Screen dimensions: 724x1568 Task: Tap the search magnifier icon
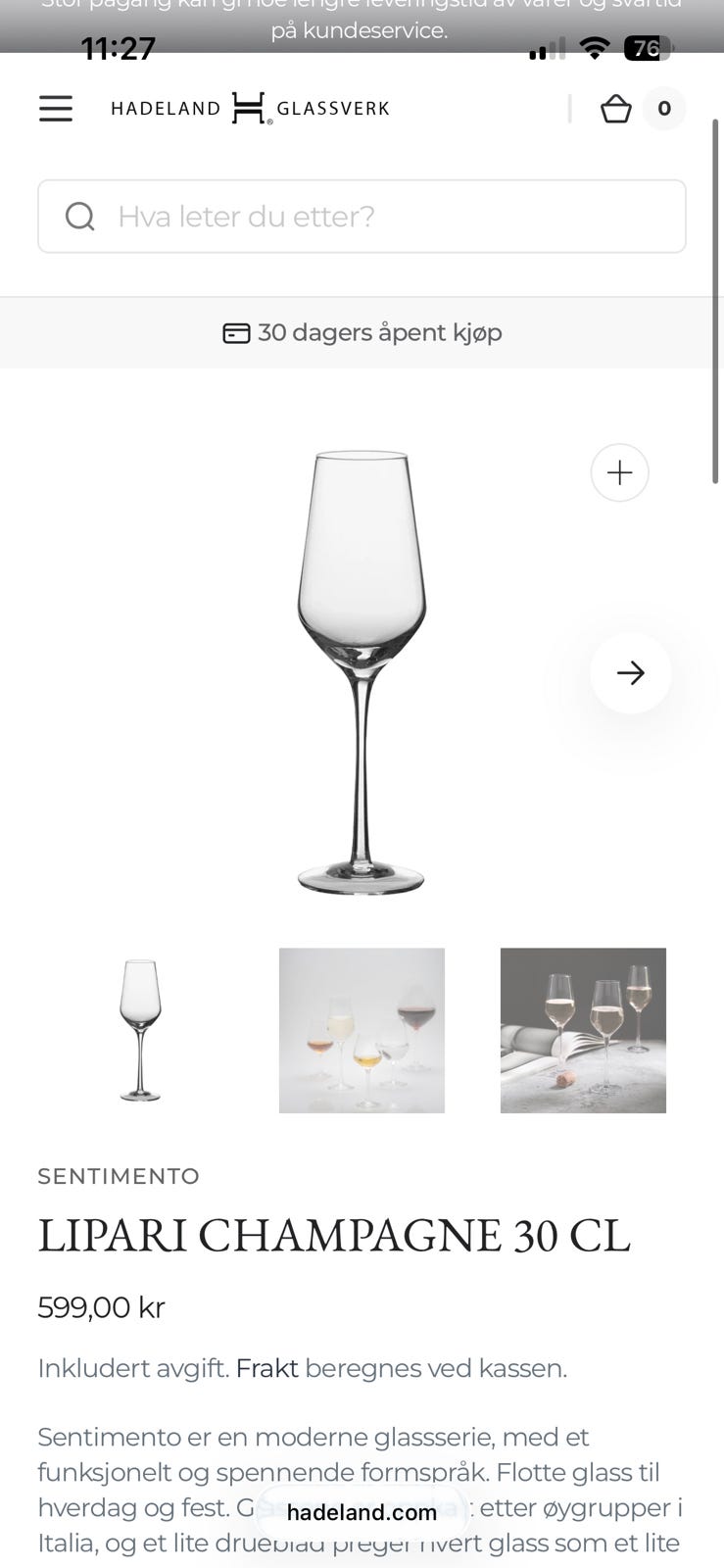(79, 216)
